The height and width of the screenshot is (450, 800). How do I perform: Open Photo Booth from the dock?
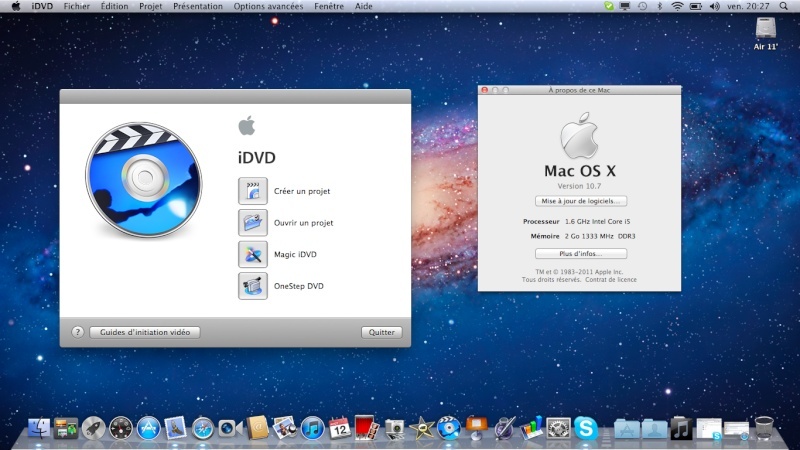(366, 428)
